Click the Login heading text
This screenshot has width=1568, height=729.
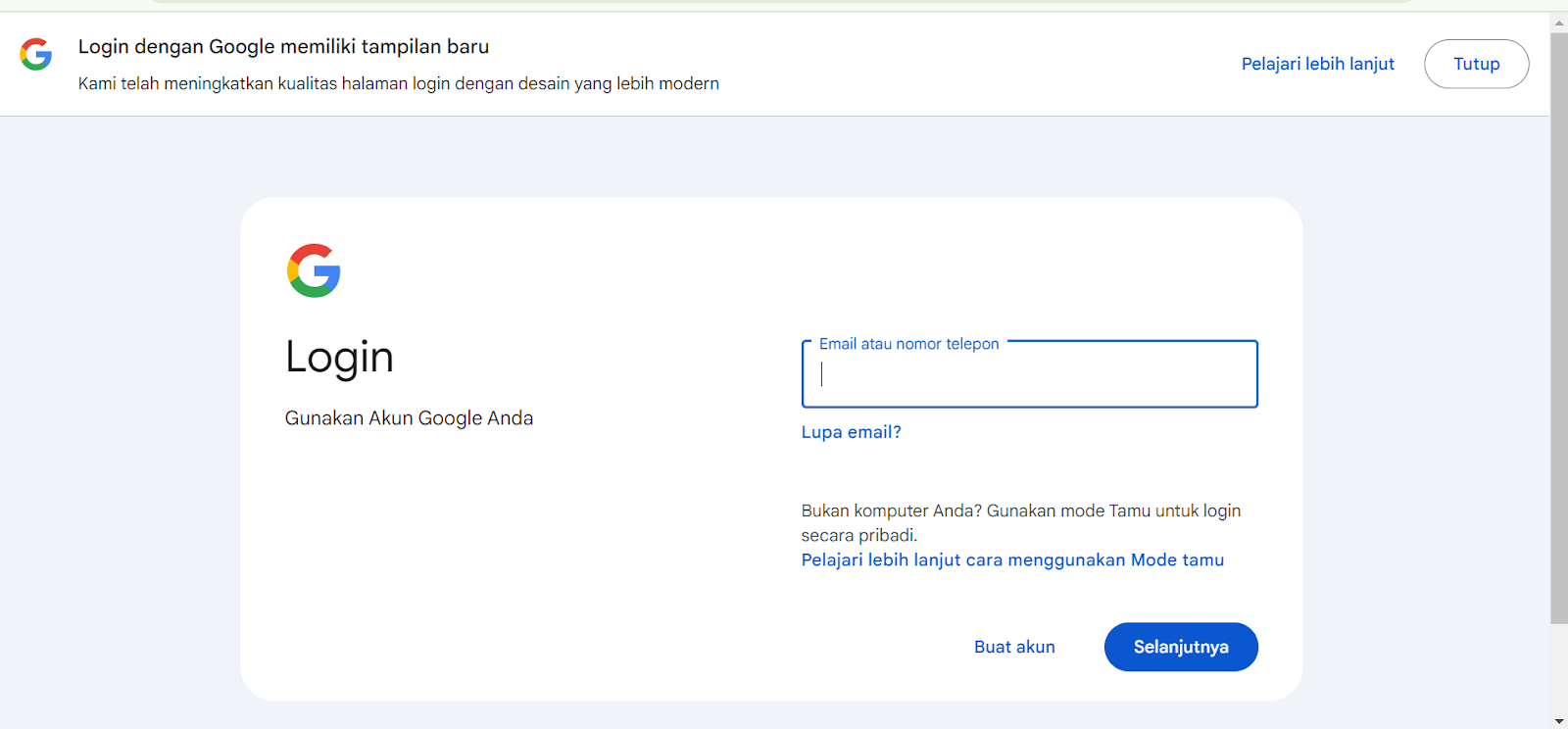[x=339, y=358]
